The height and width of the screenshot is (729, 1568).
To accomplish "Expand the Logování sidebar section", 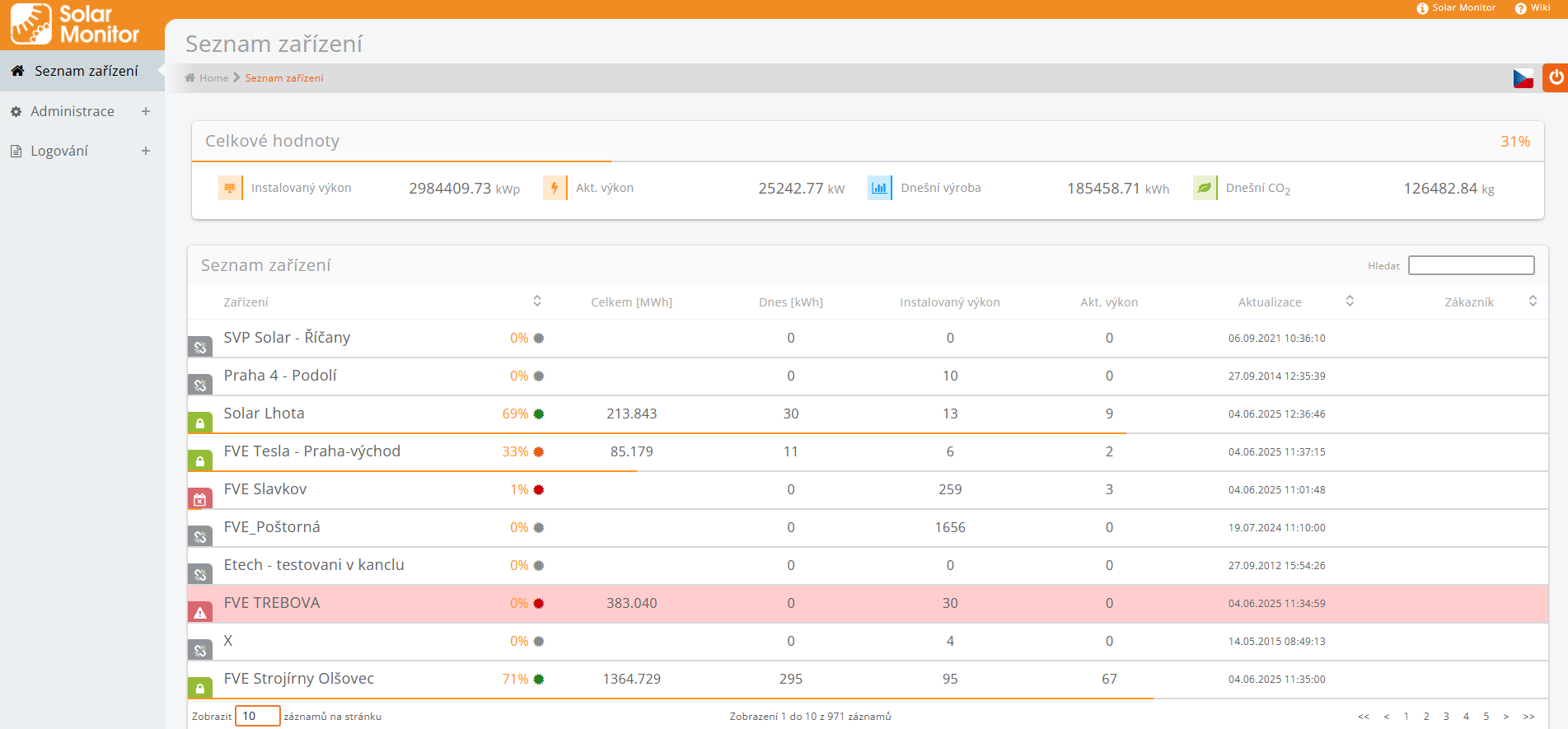I will pos(146,151).
